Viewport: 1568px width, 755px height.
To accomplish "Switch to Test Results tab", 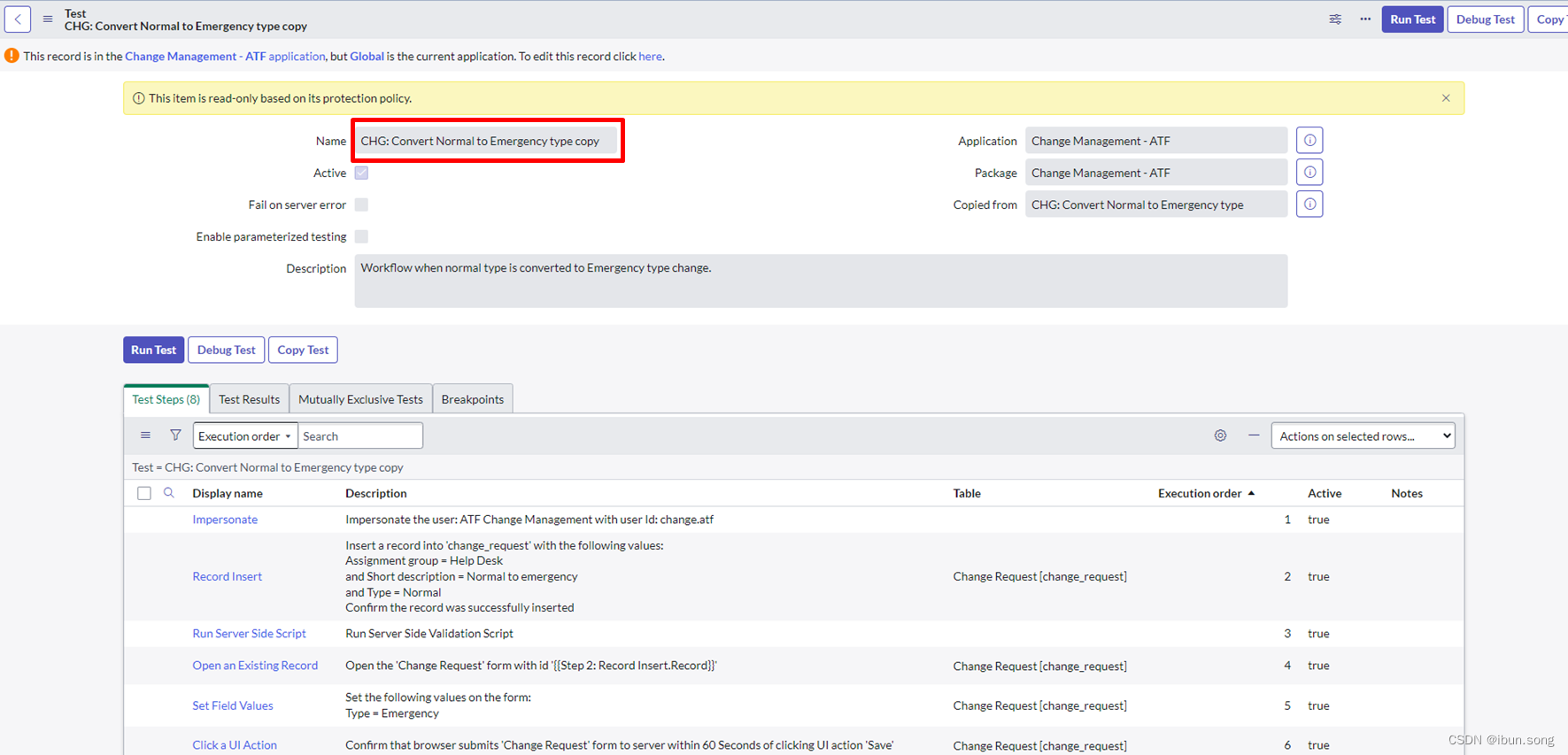I will tap(249, 399).
